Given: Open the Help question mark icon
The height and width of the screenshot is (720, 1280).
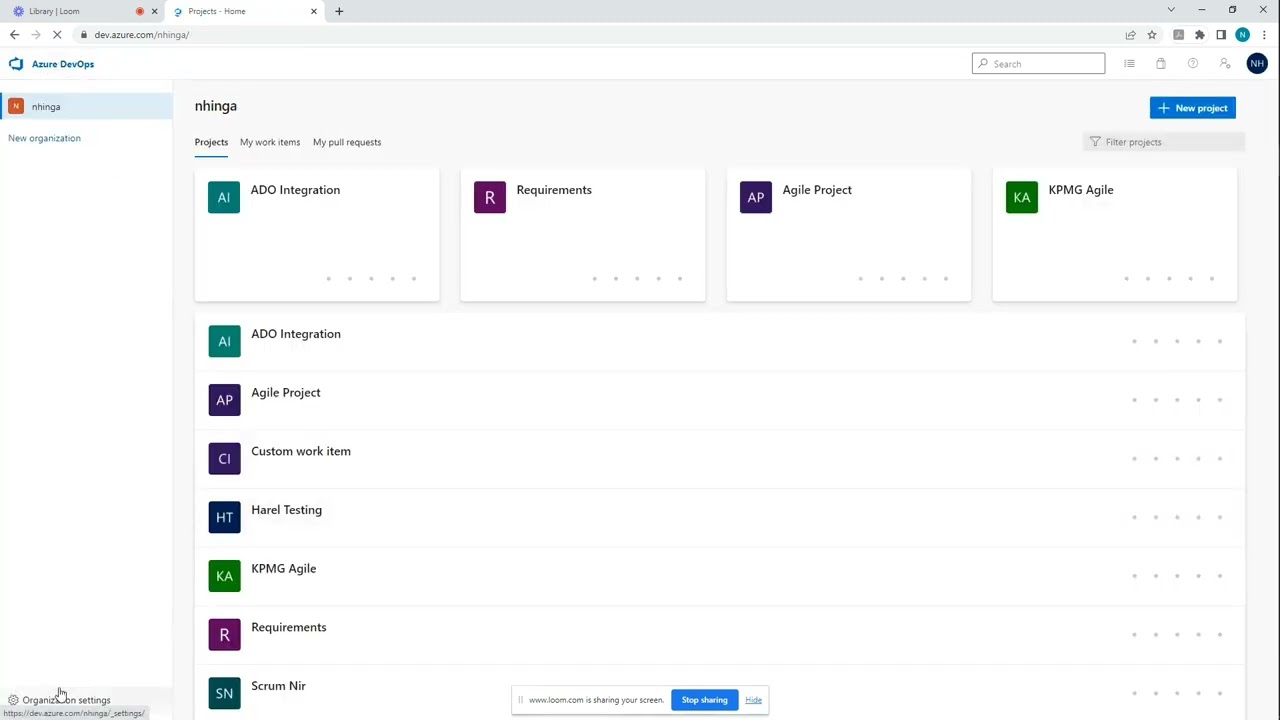Looking at the screenshot, I should tap(1193, 64).
